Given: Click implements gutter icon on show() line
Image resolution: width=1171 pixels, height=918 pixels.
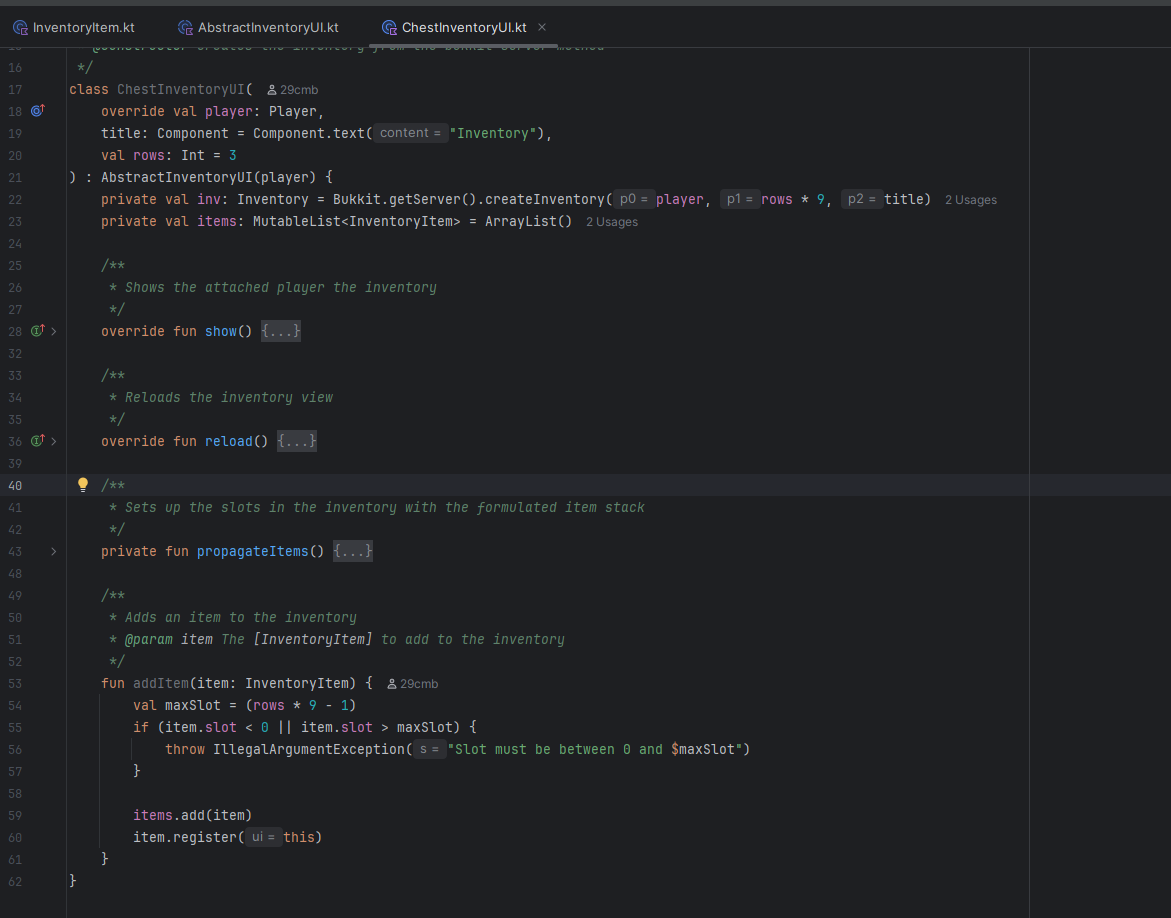Looking at the screenshot, I should pyautogui.click(x=38, y=331).
